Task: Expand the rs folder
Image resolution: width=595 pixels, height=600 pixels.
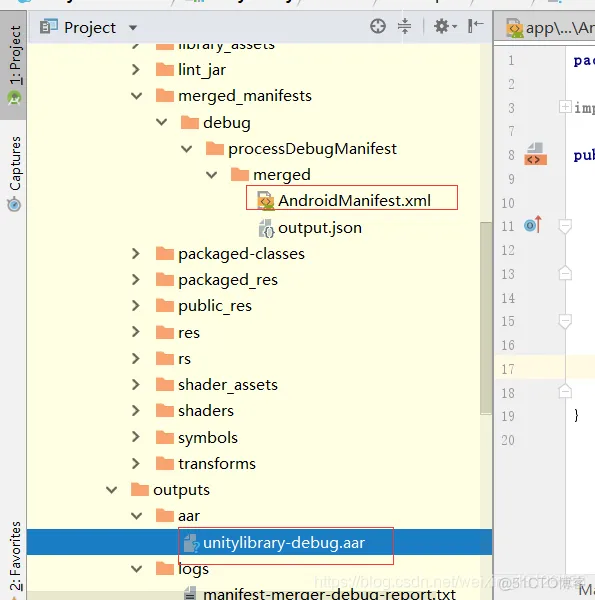Action: click(x=135, y=359)
